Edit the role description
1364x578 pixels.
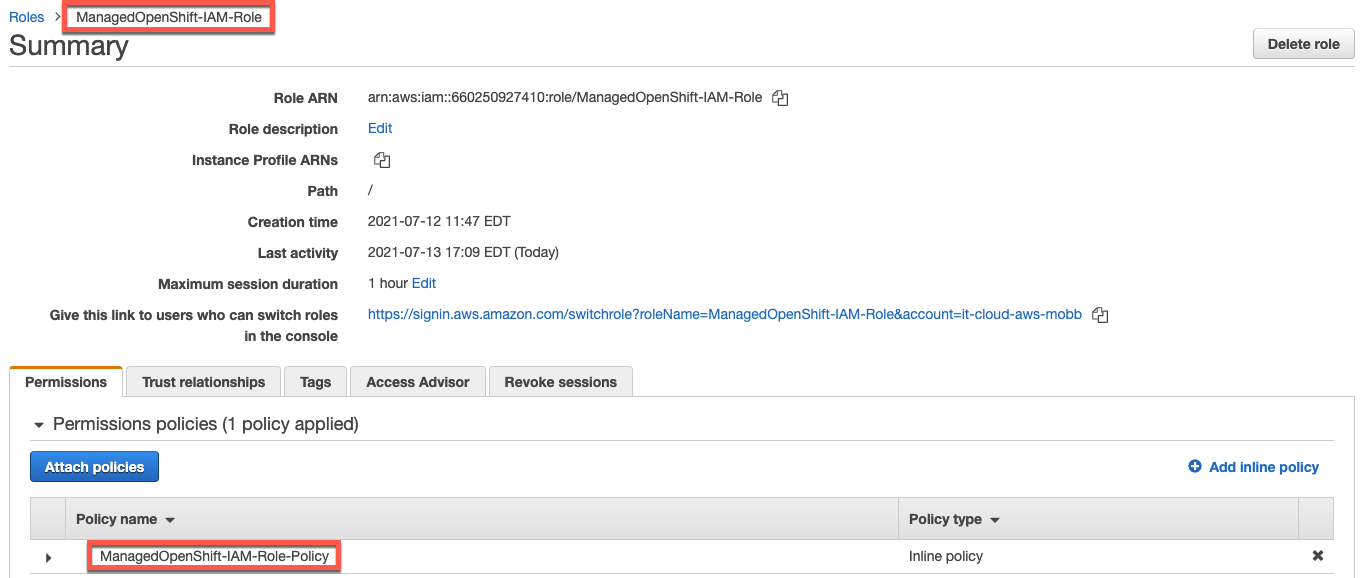[x=380, y=129]
